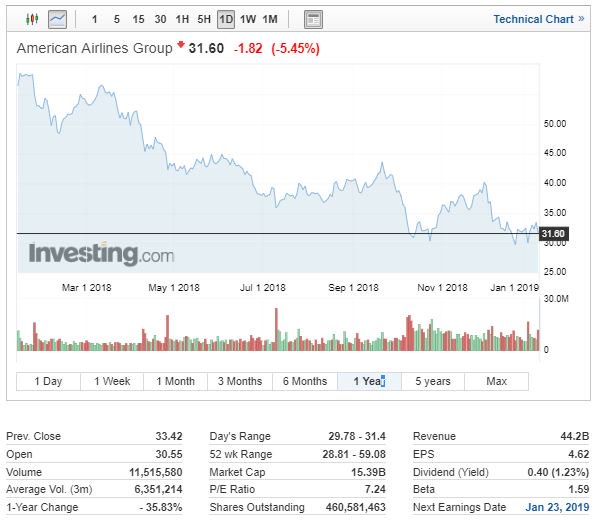The height and width of the screenshot is (529, 599).
Task: Switch to the Max range tab
Action: pos(497,381)
